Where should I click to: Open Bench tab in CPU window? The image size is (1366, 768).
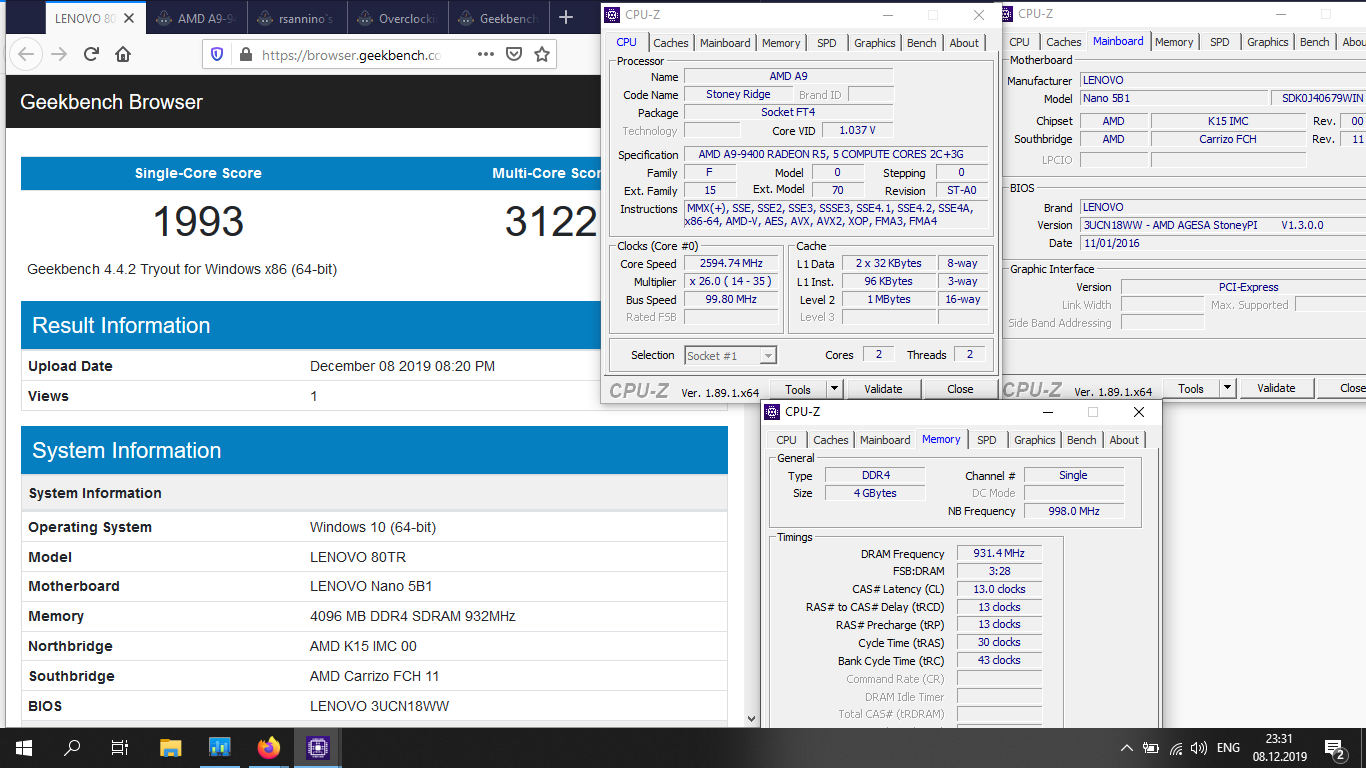click(x=922, y=43)
